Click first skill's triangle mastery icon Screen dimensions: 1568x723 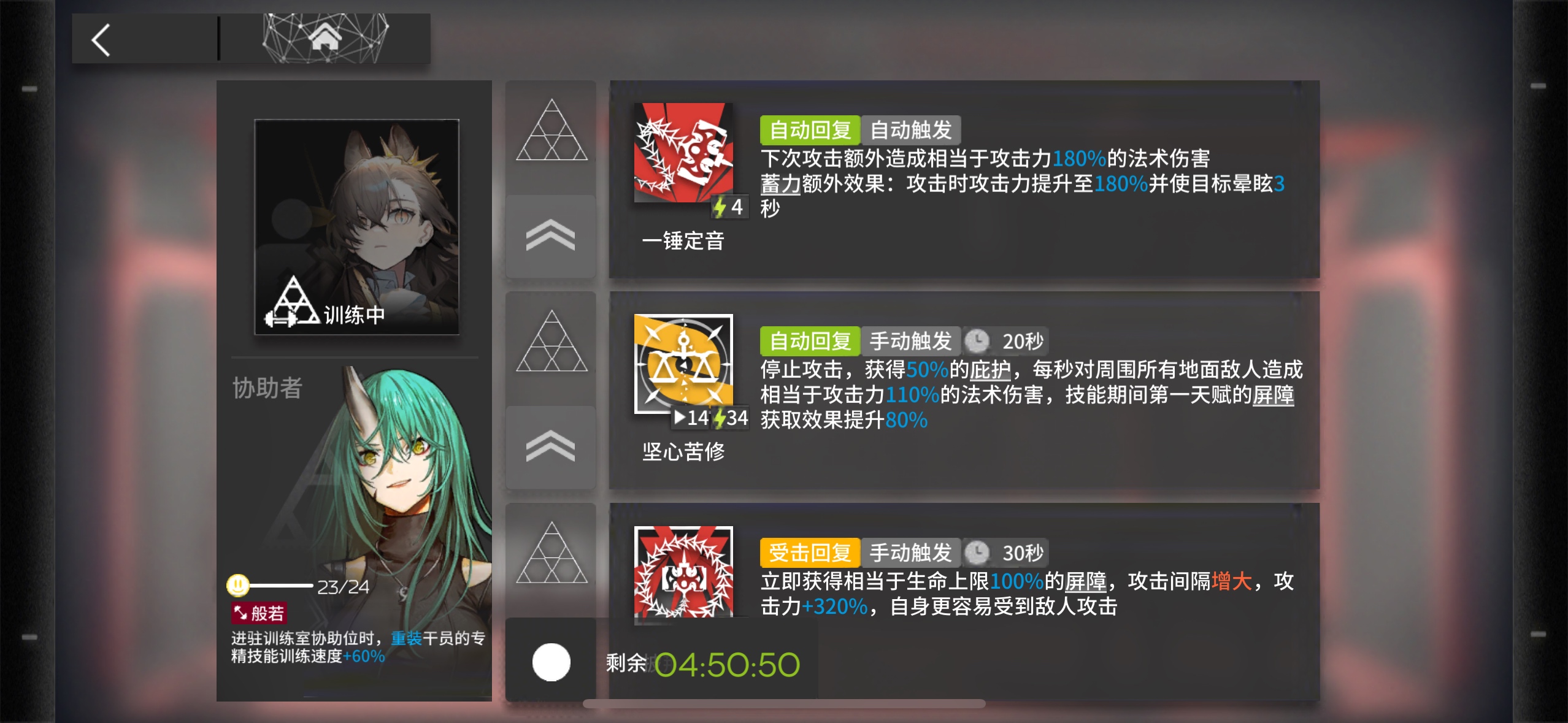tap(551, 130)
